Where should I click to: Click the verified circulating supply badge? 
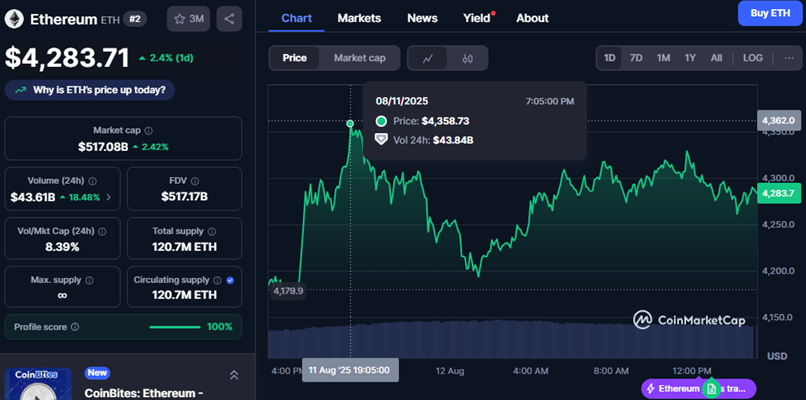(230, 280)
